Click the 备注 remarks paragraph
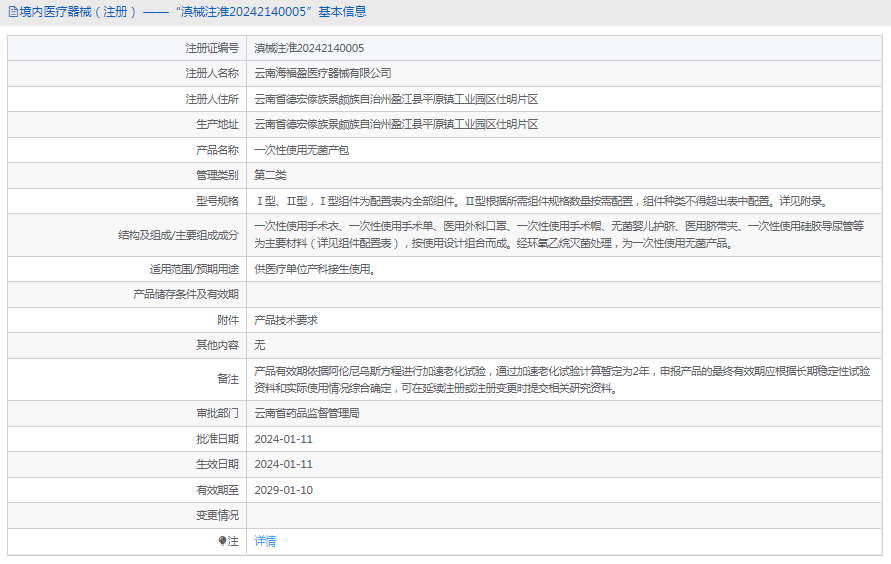The width and height of the screenshot is (891, 564). [x=561, y=379]
